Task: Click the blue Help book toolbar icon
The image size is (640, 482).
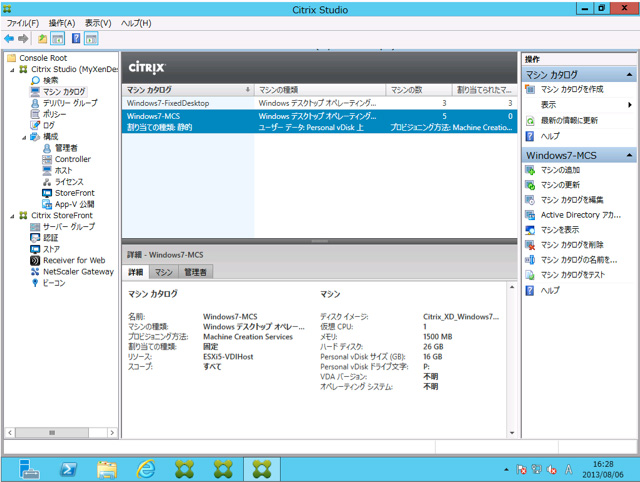Action: point(76,38)
